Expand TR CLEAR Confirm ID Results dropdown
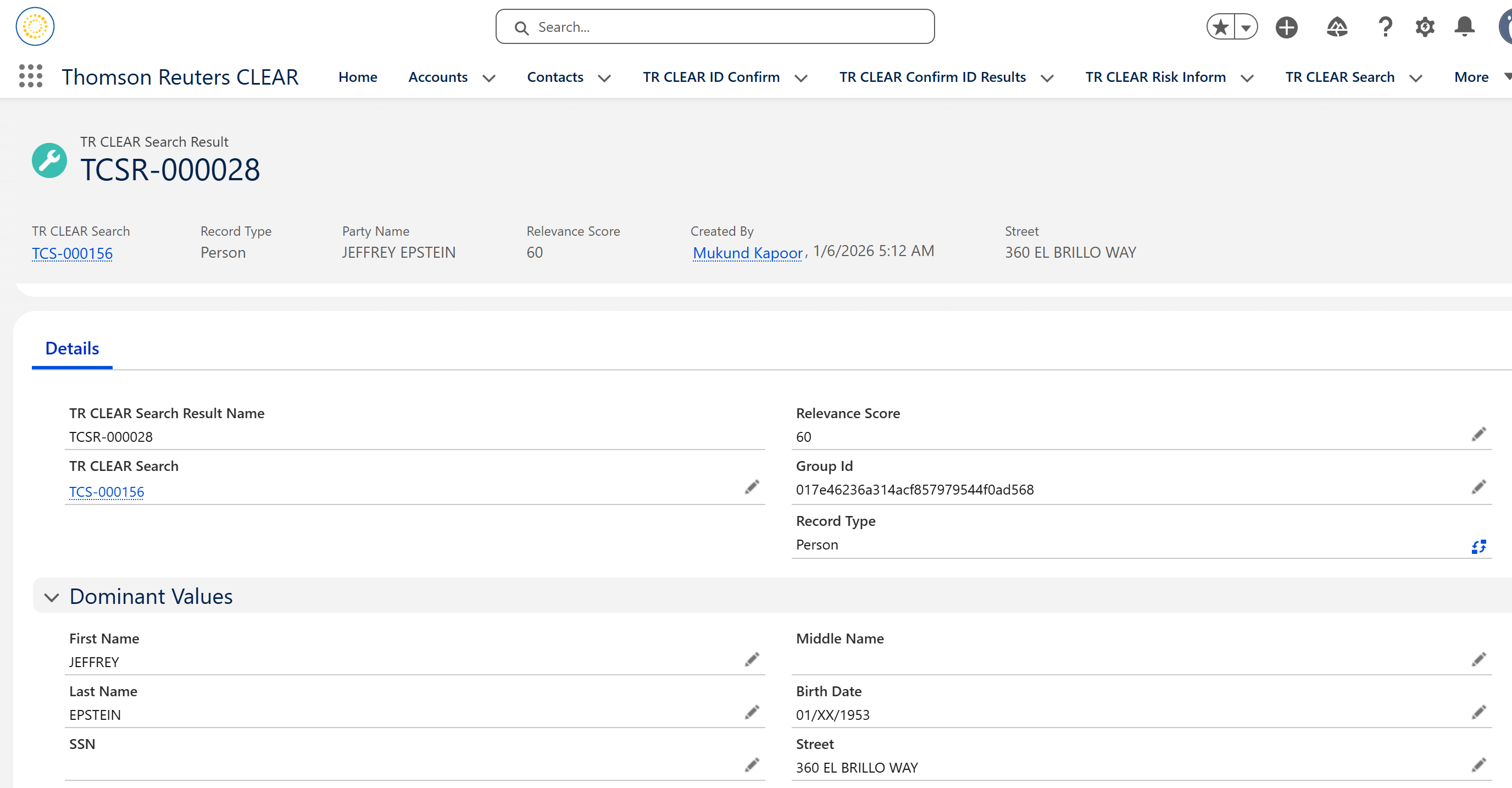The image size is (1512, 788). point(1047,78)
